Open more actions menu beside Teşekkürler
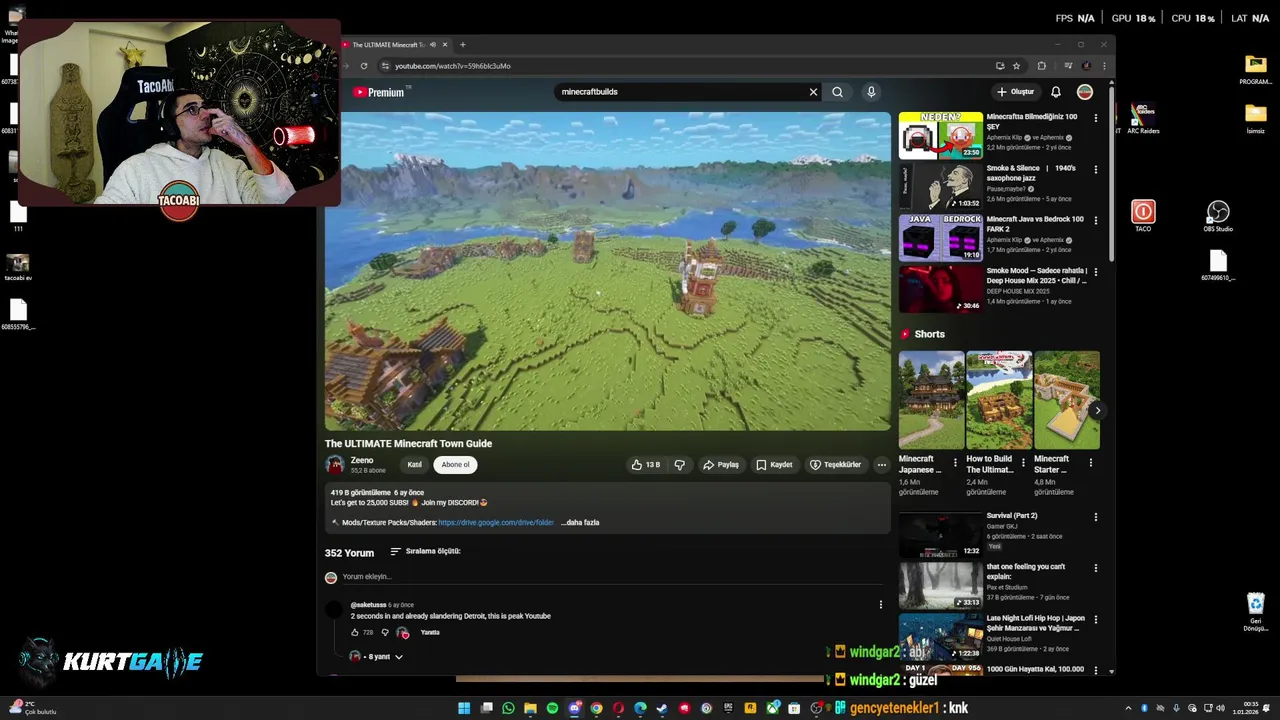1280x720 pixels. click(x=881, y=465)
